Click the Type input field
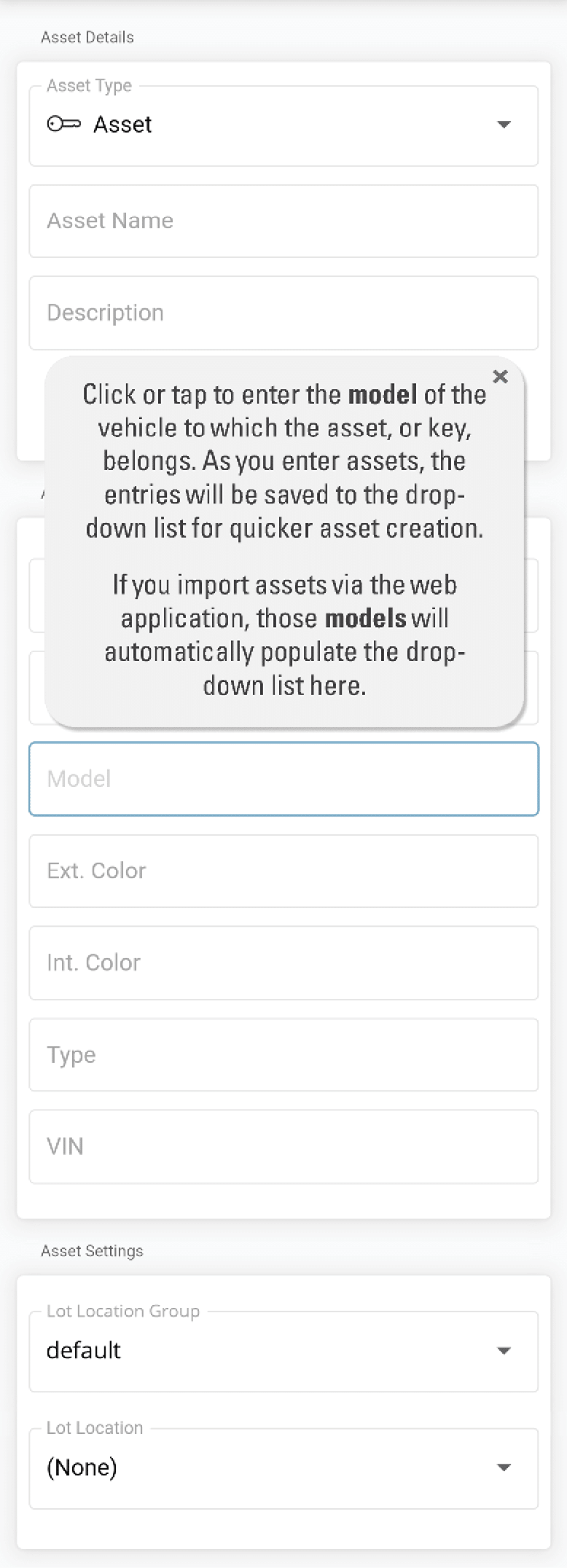 coord(283,1055)
